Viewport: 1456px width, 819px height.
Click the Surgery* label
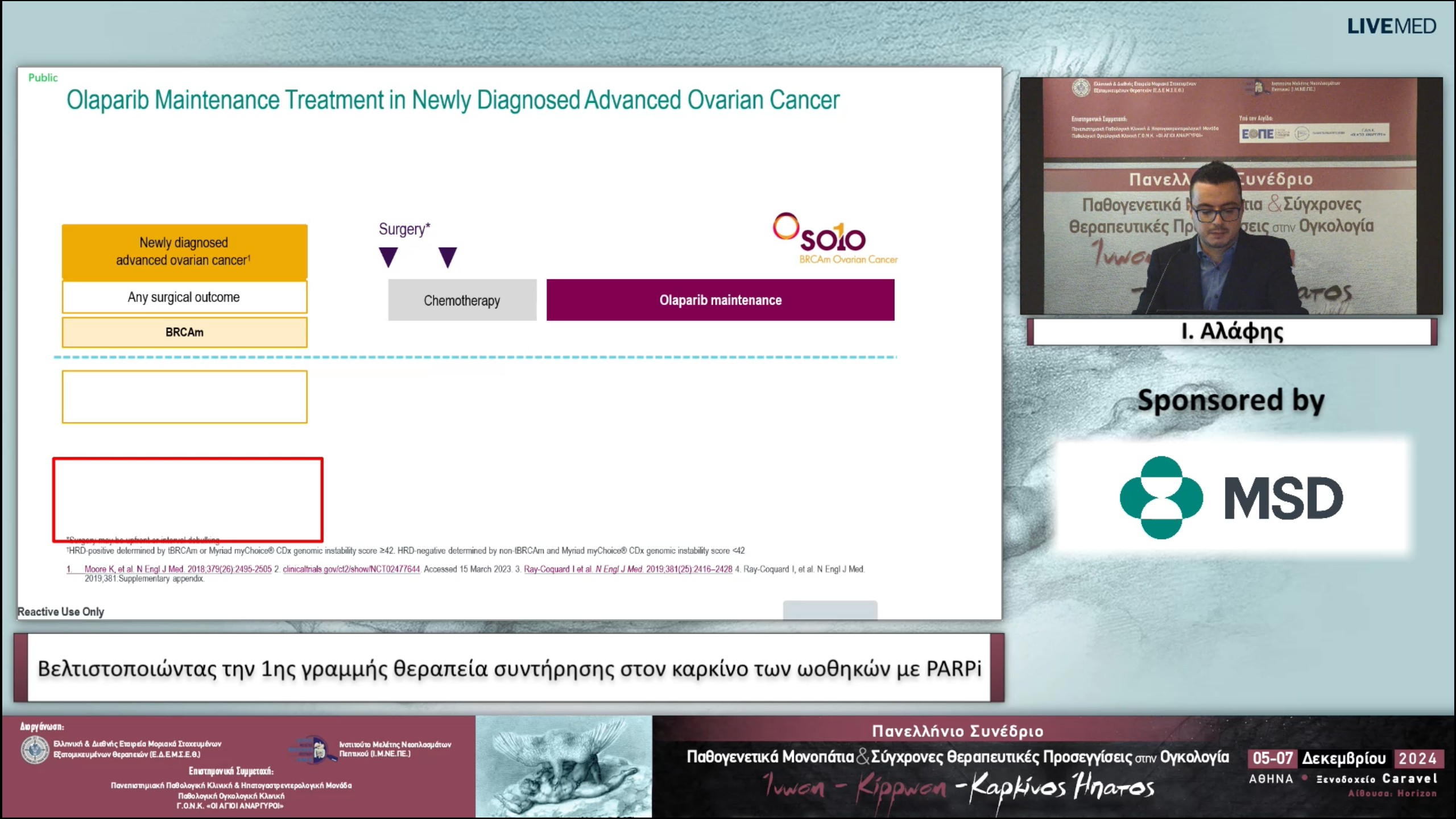(404, 229)
